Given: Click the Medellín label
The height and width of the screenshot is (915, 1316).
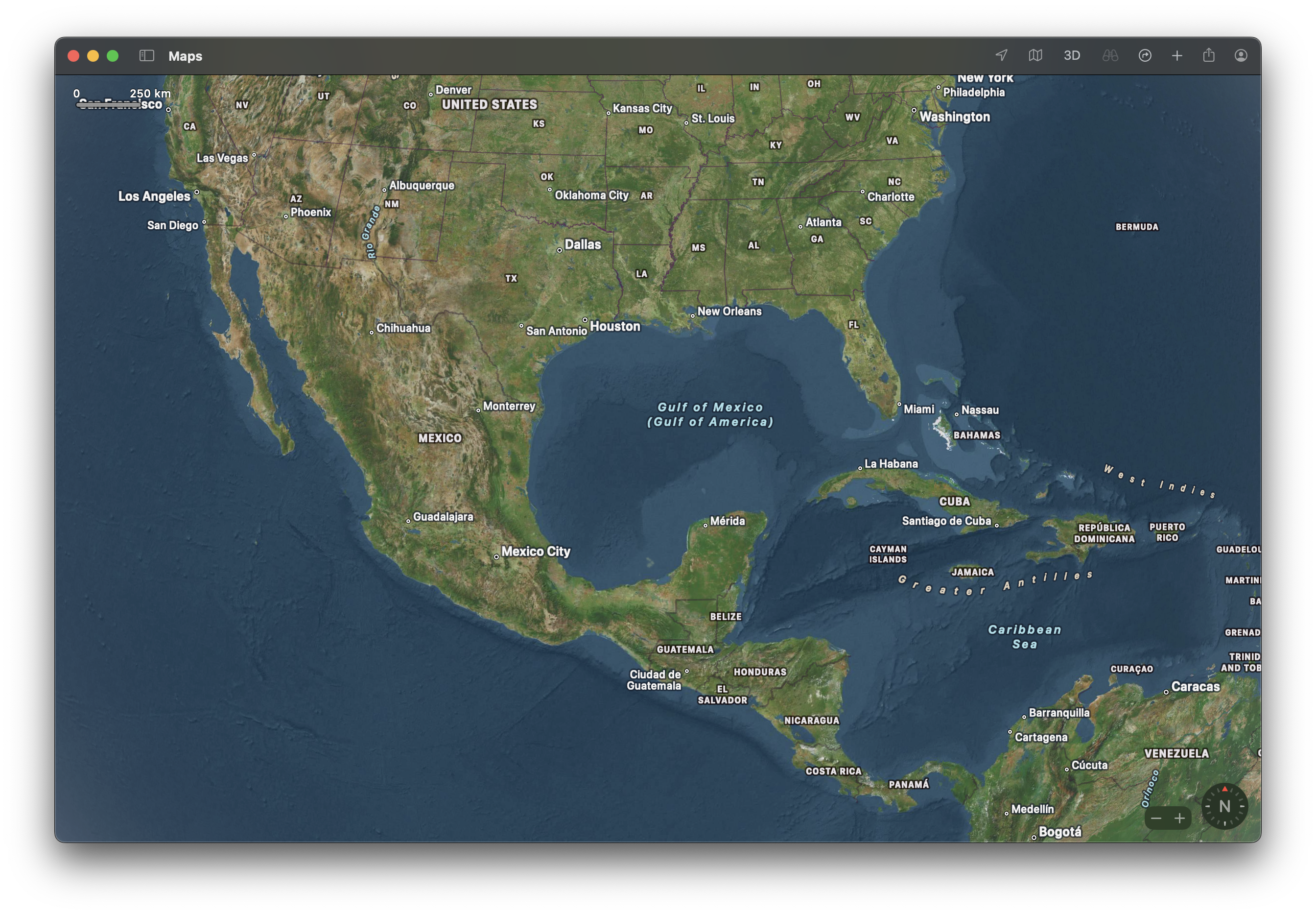Looking at the screenshot, I should (1033, 810).
